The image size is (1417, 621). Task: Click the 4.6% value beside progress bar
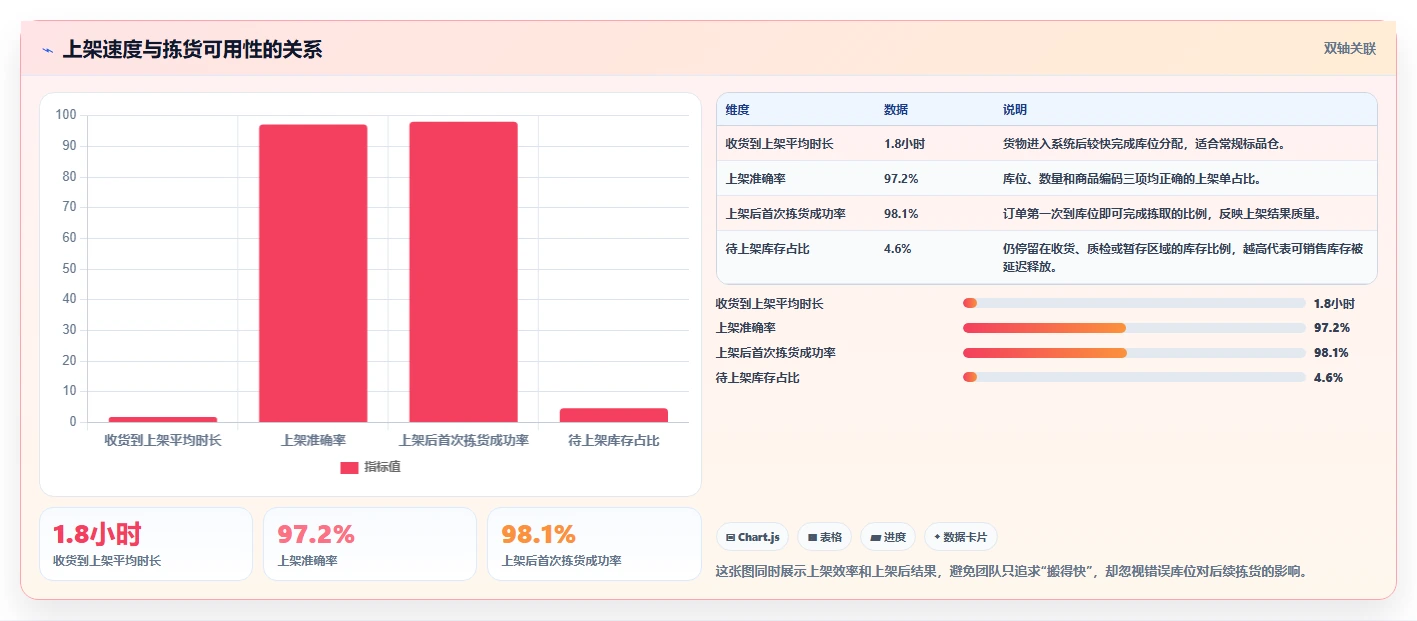[1328, 378]
